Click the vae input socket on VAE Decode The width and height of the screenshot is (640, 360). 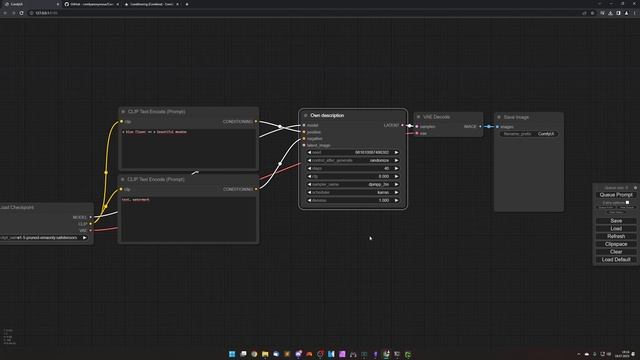[x=417, y=133]
